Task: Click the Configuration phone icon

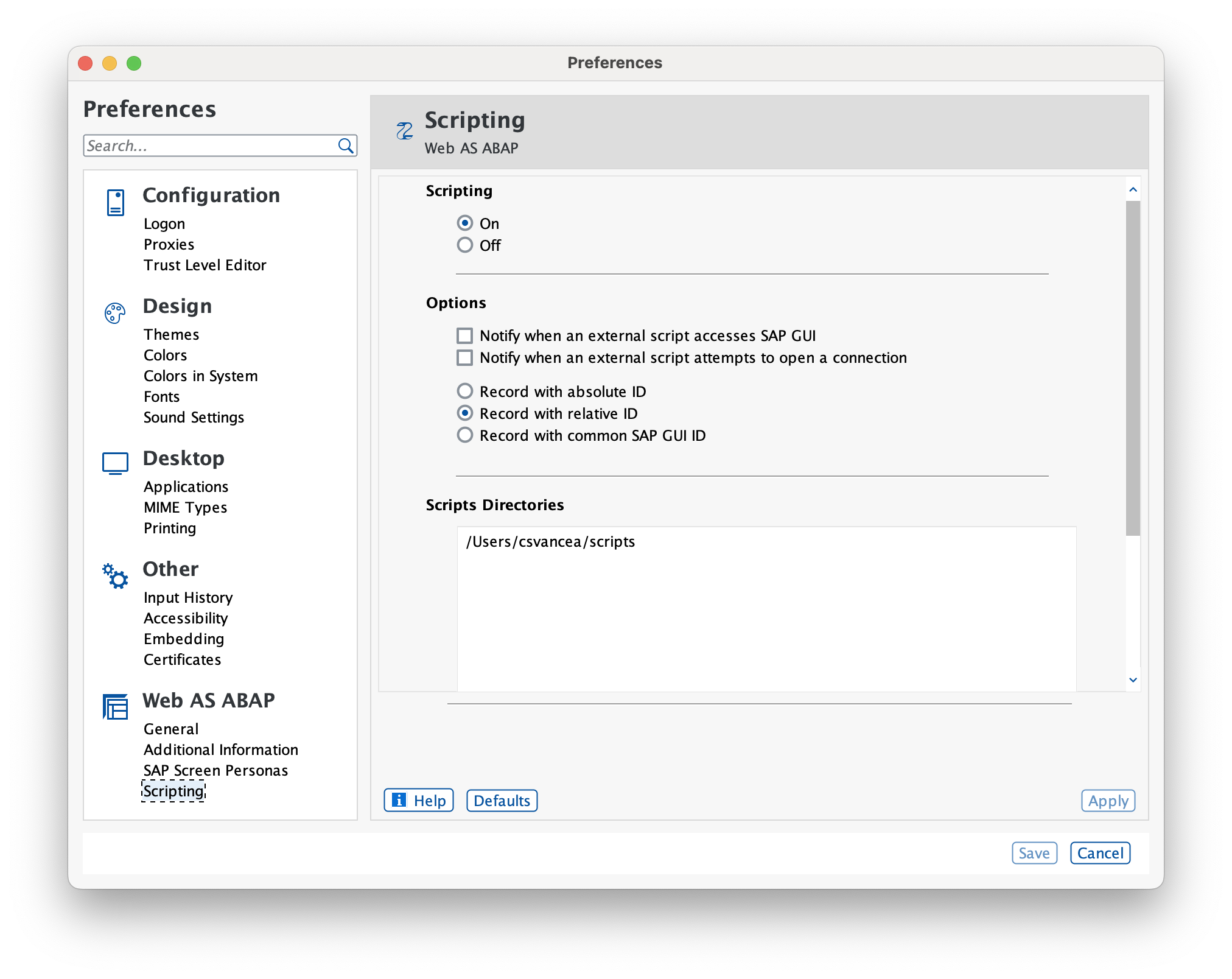Action: pos(116,203)
